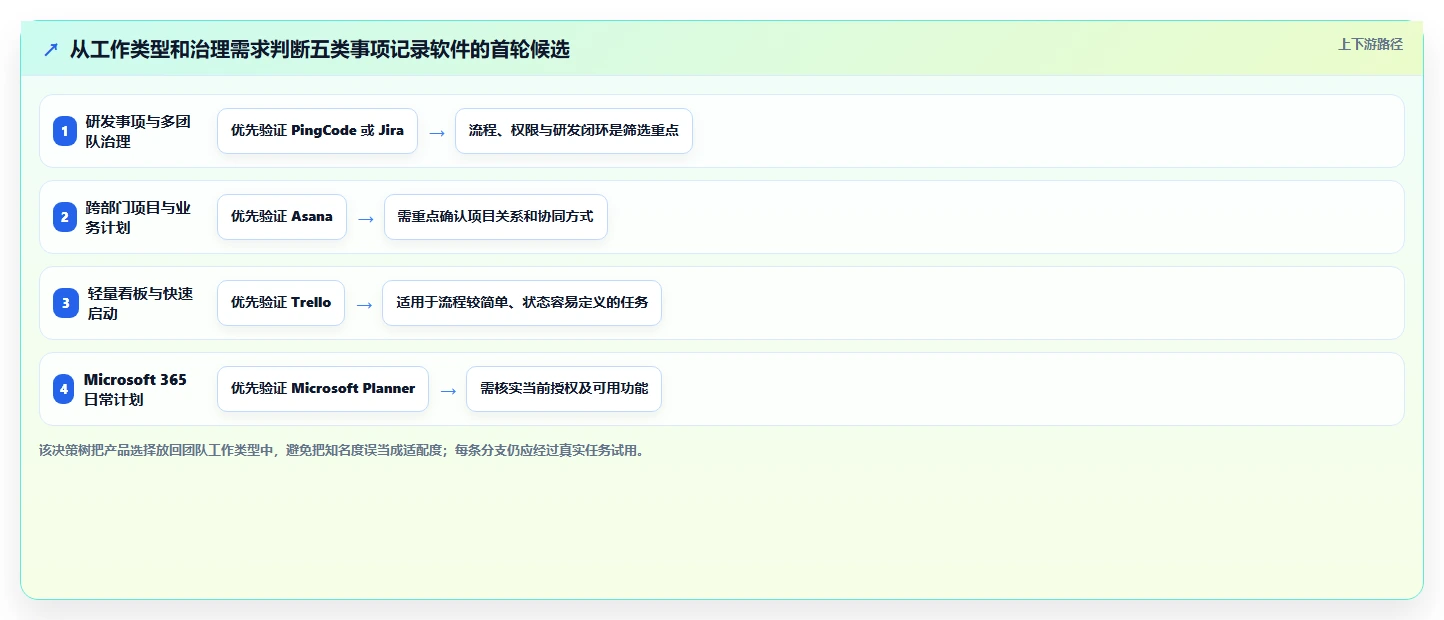Click the 优先验证 Microsoft Planner box
Screen dimensions: 1444x620
click(x=323, y=389)
